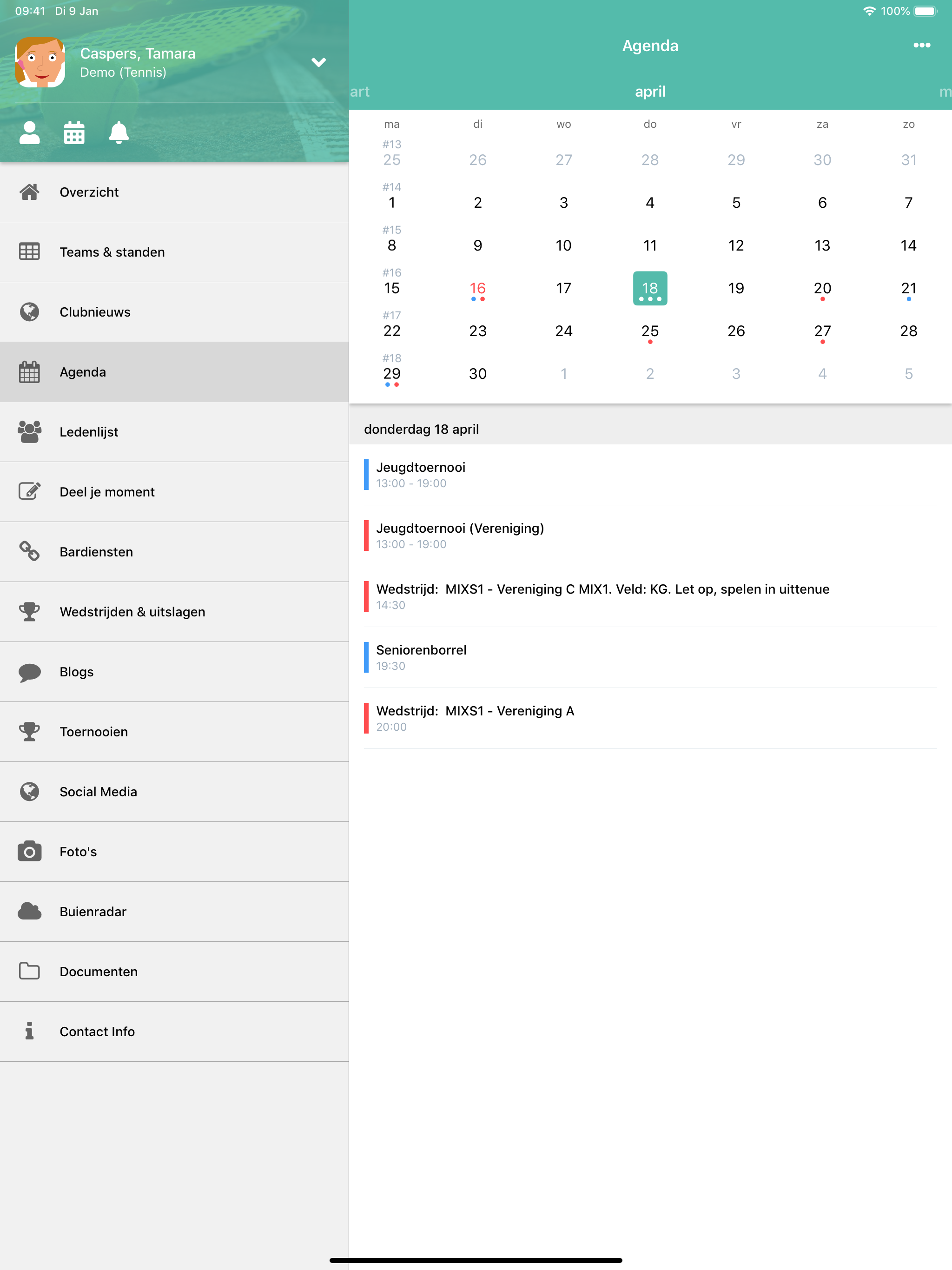
Task: Click the Deel je moment edit icon
Action: pos(29,491)
